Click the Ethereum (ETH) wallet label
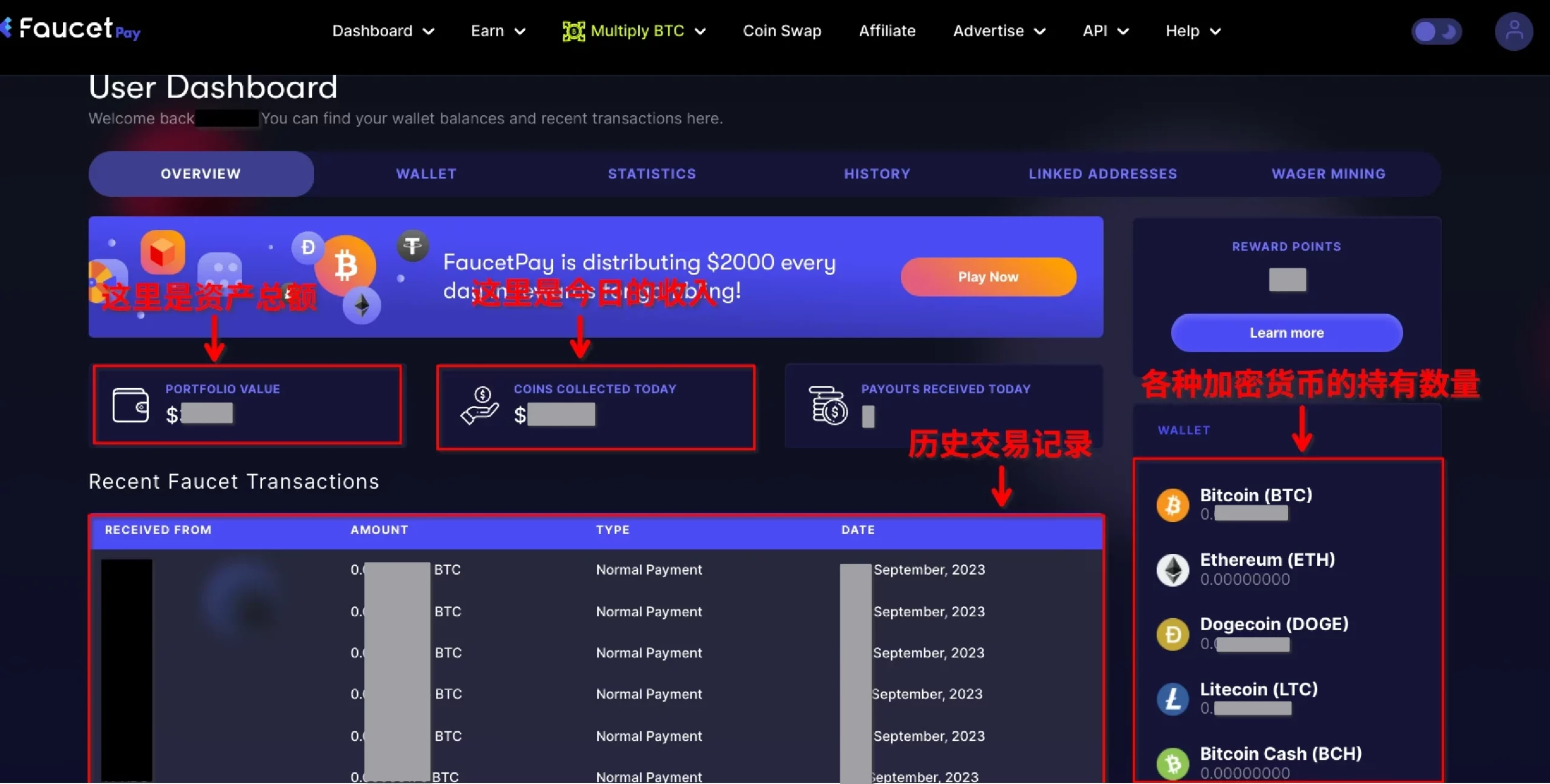The width and height of the screenshot is (1550, 784). (1267, 559)
